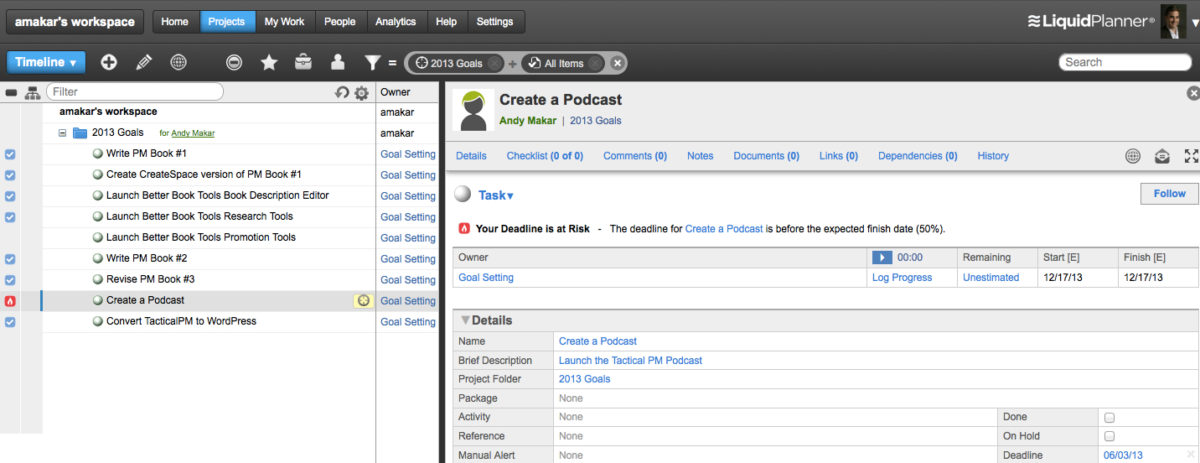This screenshot has width=1200, height=463.
Task: Collapse the Details section triangle
Action: [465, 321]
